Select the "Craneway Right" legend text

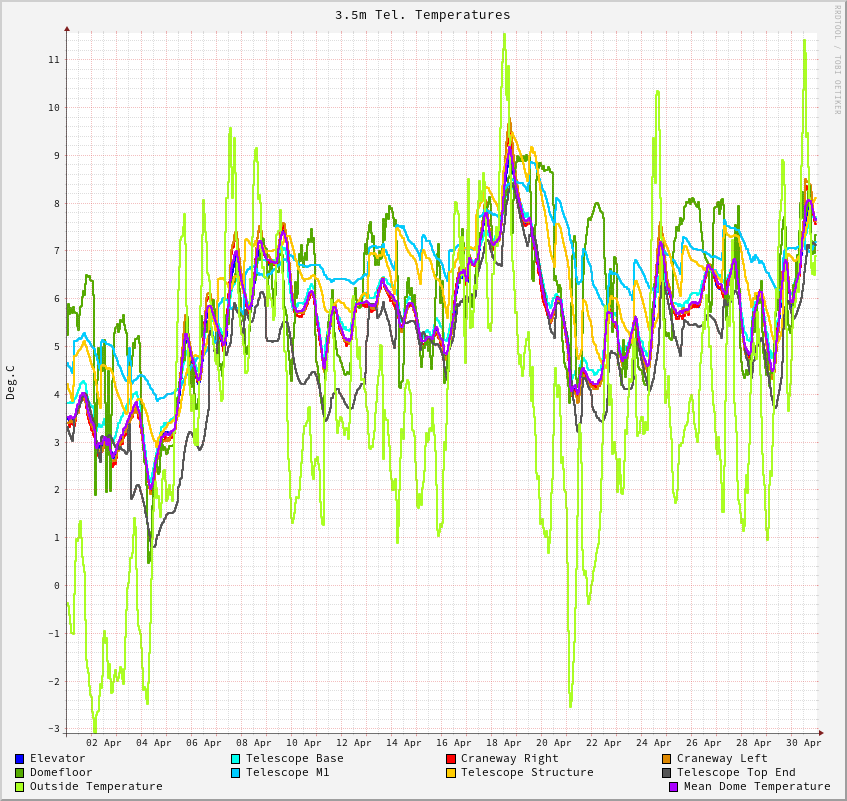[510, 759]
